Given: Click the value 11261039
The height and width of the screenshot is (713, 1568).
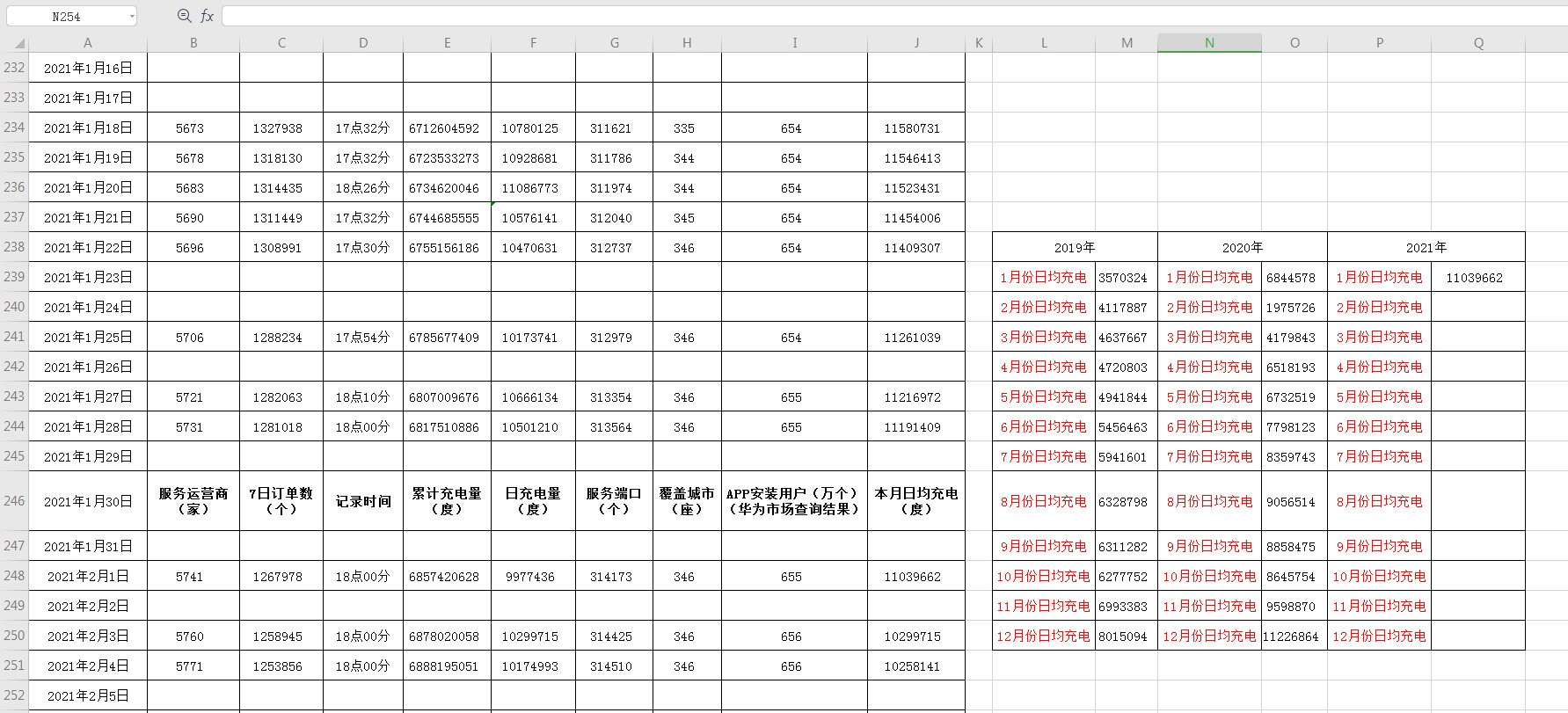Looking at the screenshot, I should pos(913,338).
